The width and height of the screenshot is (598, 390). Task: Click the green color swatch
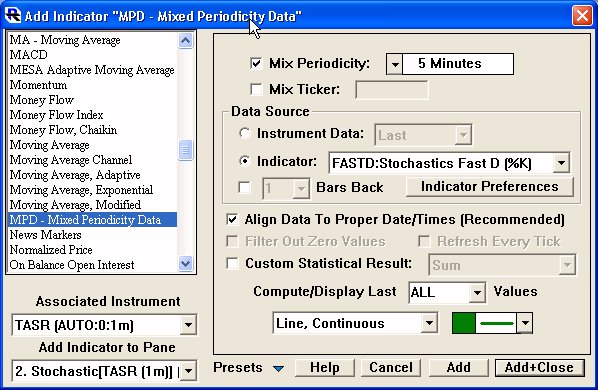point(463,323)
